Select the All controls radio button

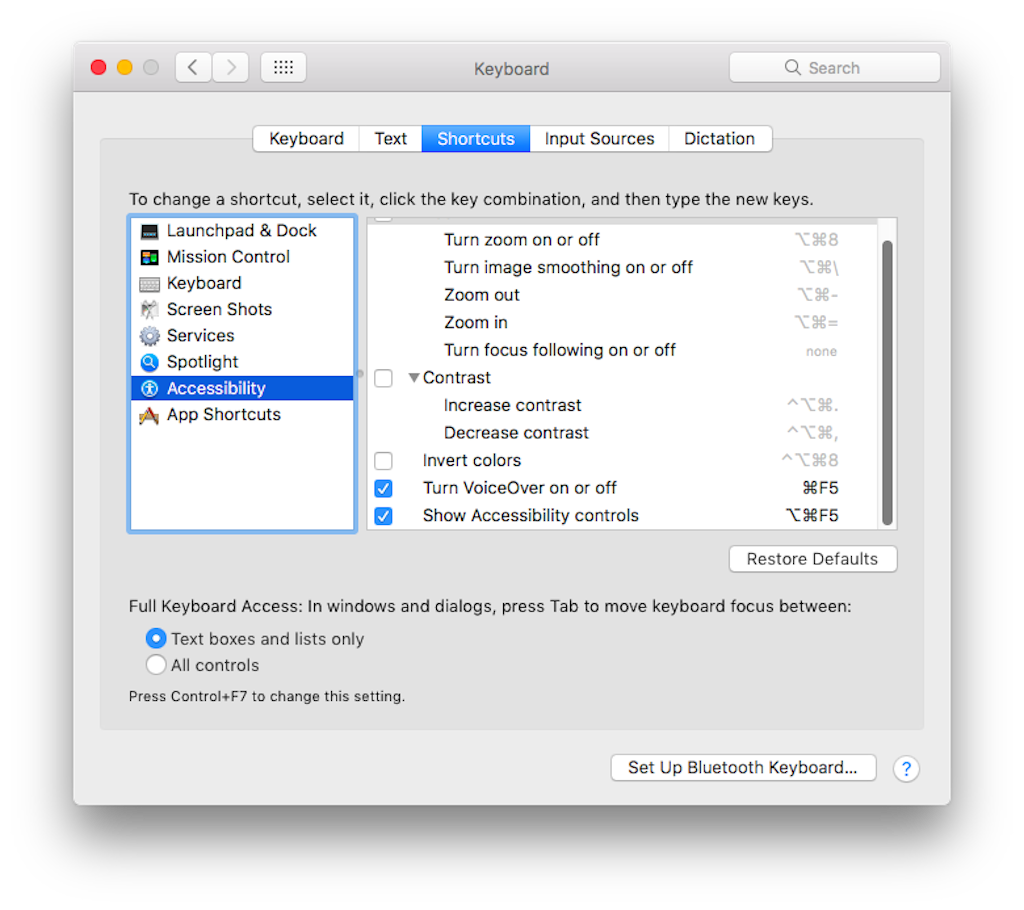click(x=156, y=664)
